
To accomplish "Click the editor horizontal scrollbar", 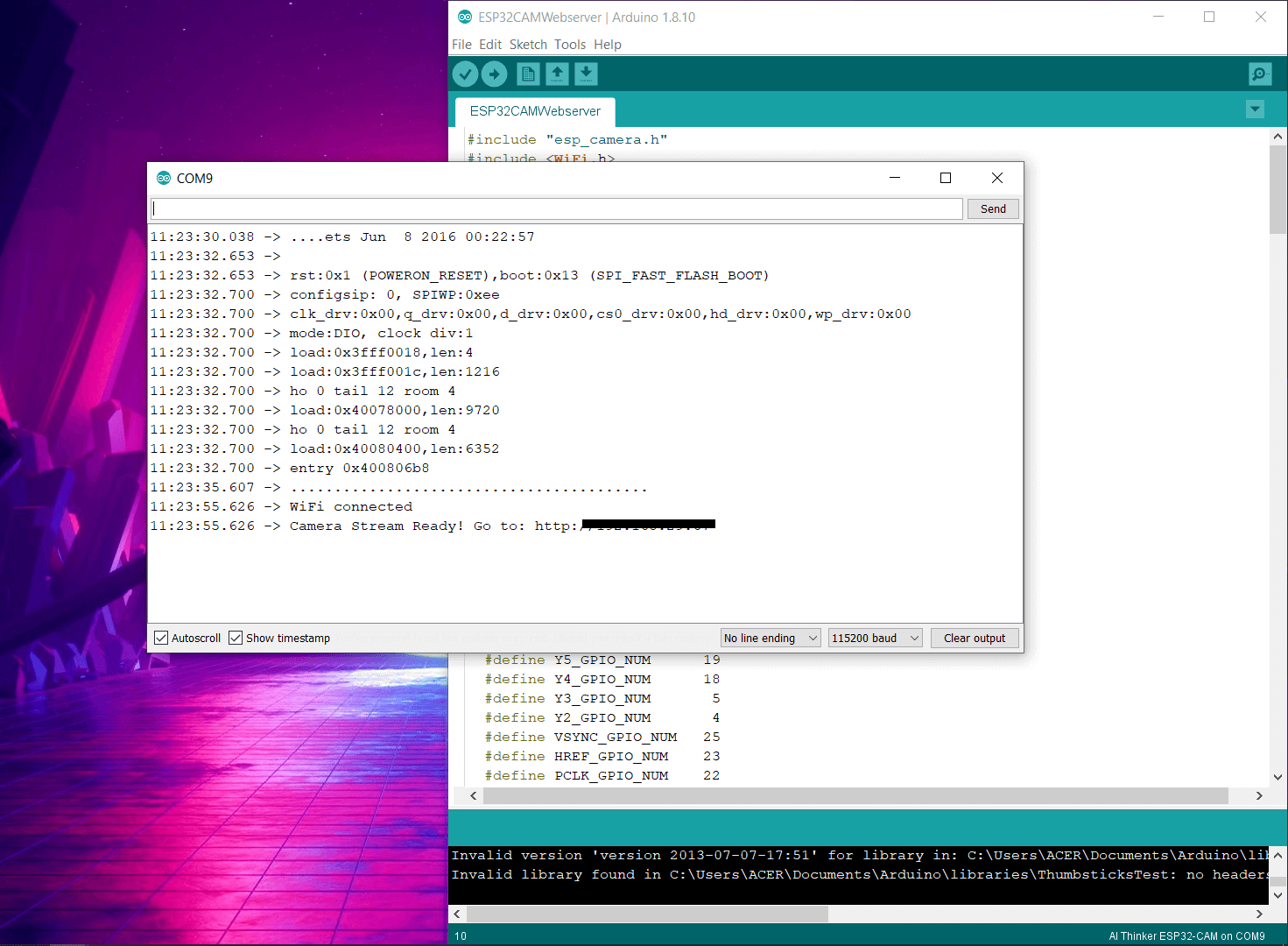I will 855,795.
